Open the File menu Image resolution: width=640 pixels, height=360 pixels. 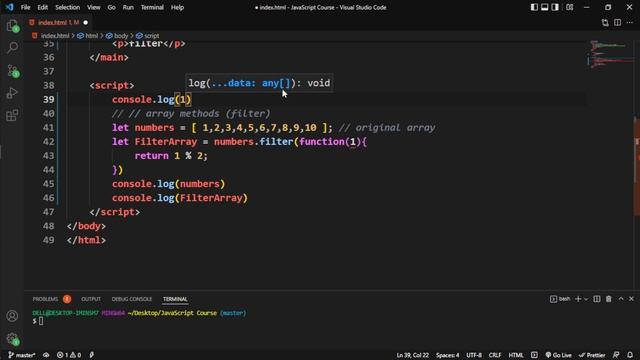(25, 7)
